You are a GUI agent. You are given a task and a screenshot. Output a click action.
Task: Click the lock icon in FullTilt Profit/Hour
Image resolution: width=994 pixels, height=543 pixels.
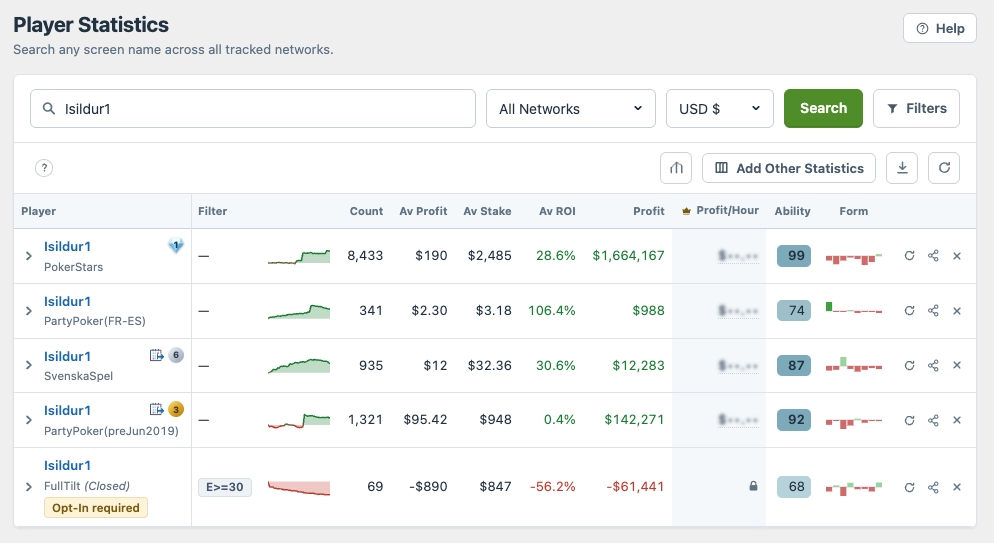(753, 486)
